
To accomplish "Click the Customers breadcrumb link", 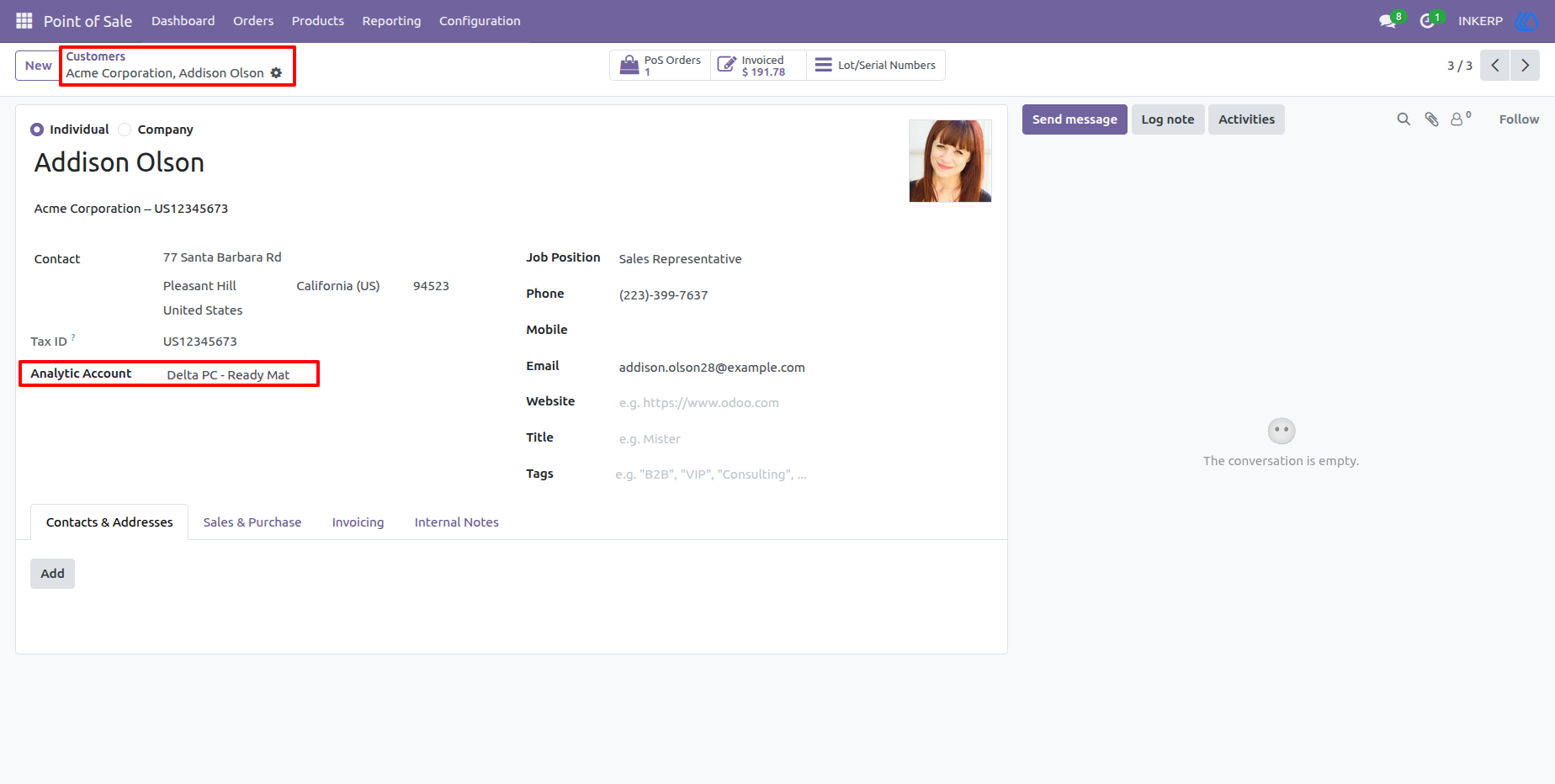I will 96,56.
